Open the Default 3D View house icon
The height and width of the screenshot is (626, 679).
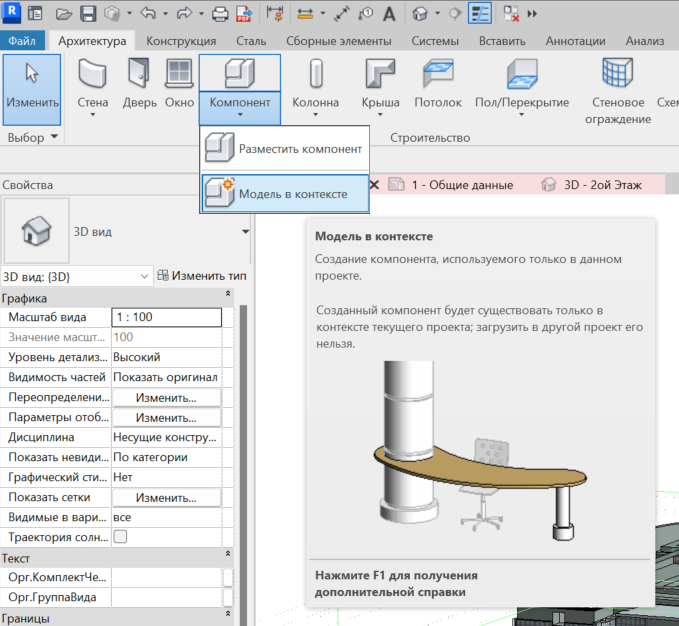click(x=420, y=14)
